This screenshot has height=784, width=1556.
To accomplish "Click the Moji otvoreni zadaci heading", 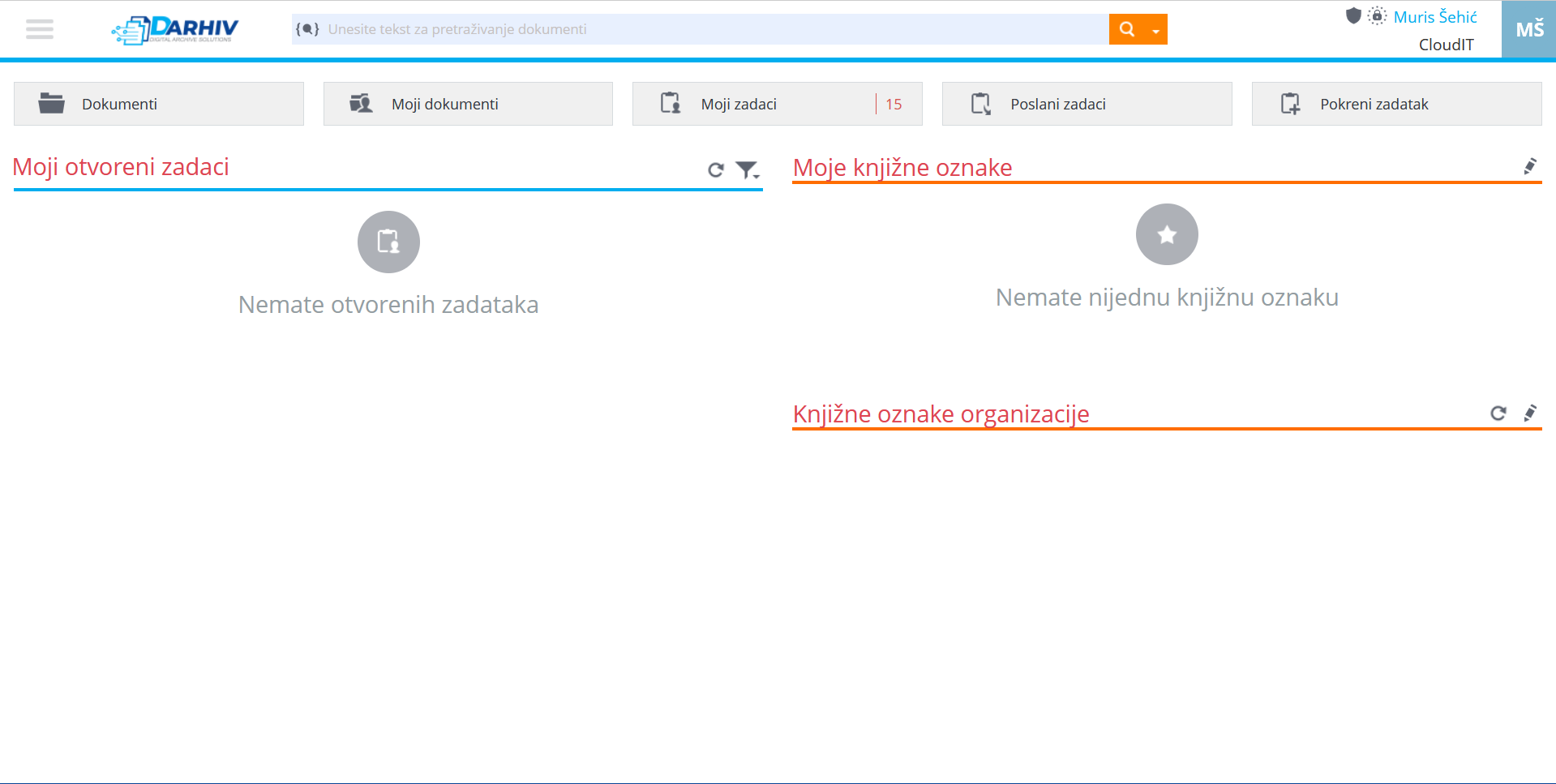I will pos(121,166).
